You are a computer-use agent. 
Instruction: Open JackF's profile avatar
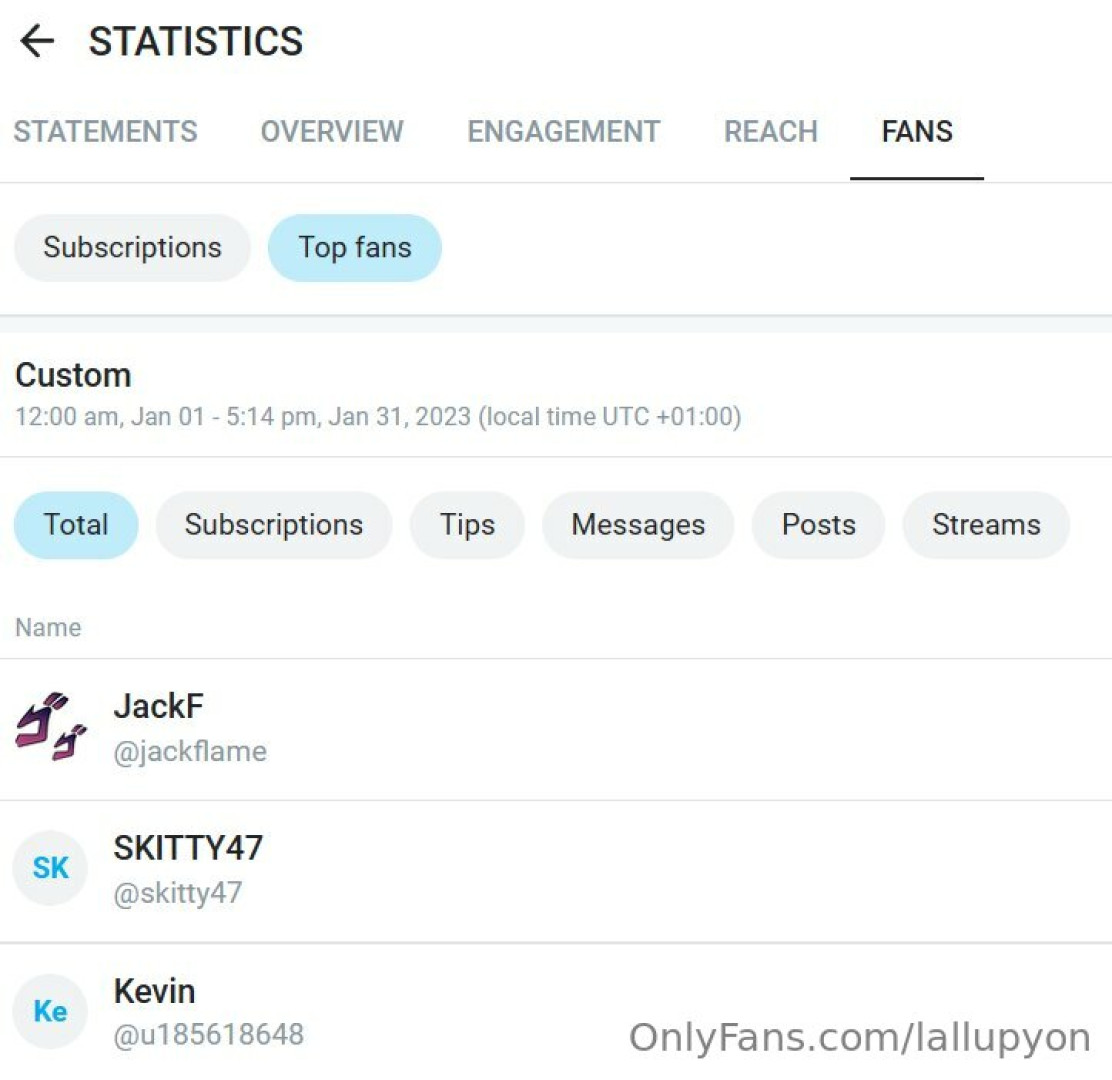[52, 727]
